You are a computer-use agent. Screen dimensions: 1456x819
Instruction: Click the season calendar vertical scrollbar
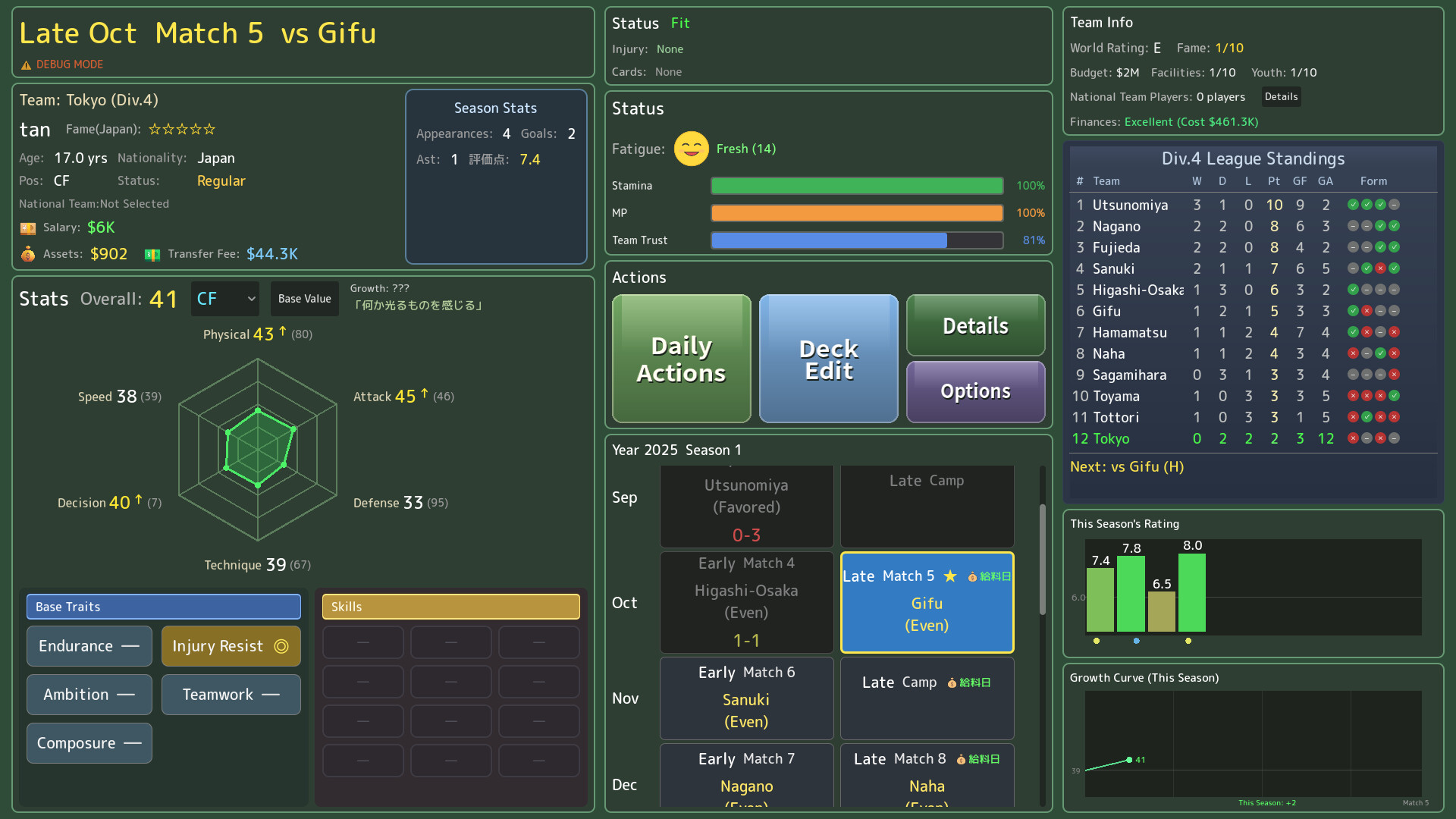1043,561
